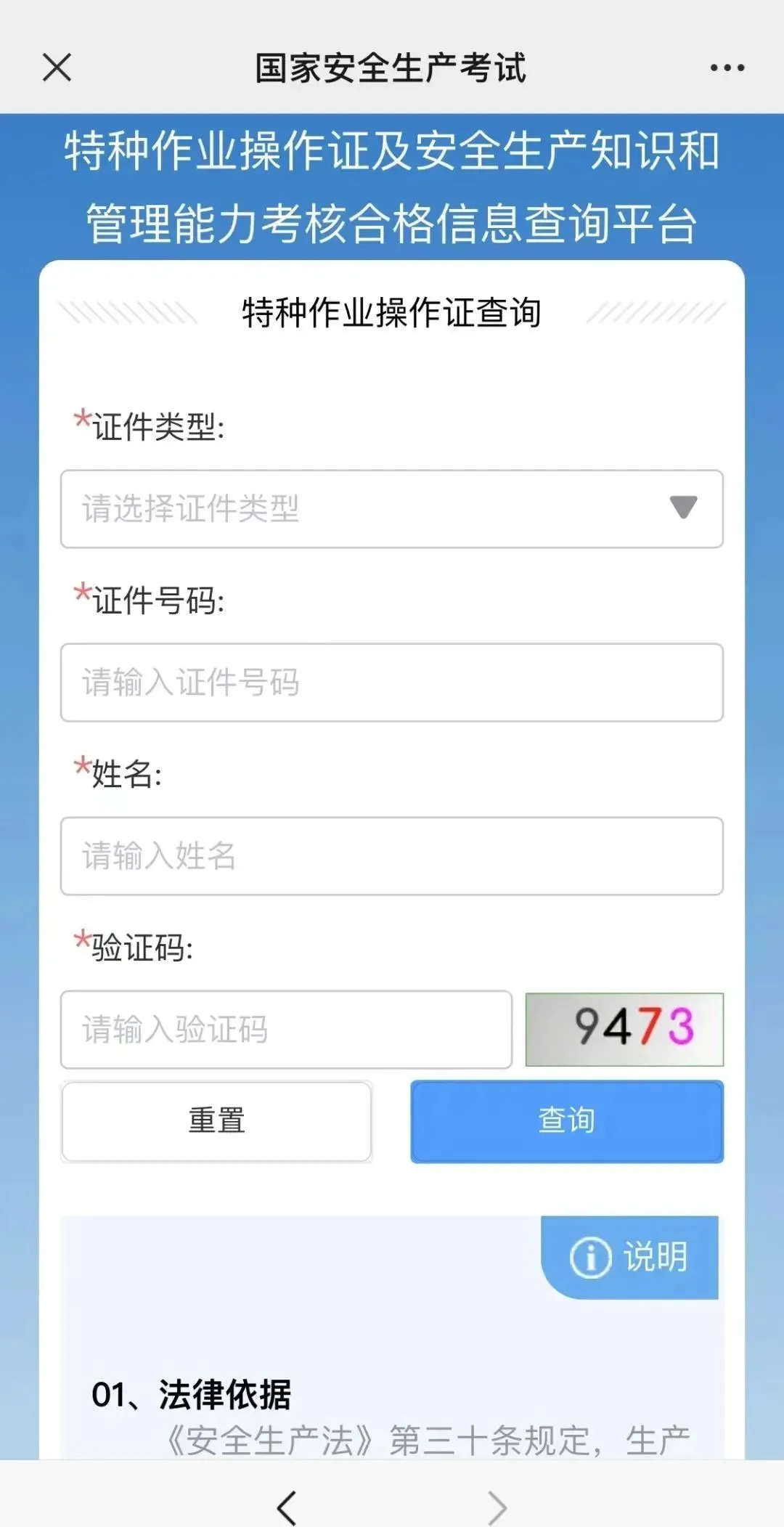Tap the blue platform title banner

[391, 187]
